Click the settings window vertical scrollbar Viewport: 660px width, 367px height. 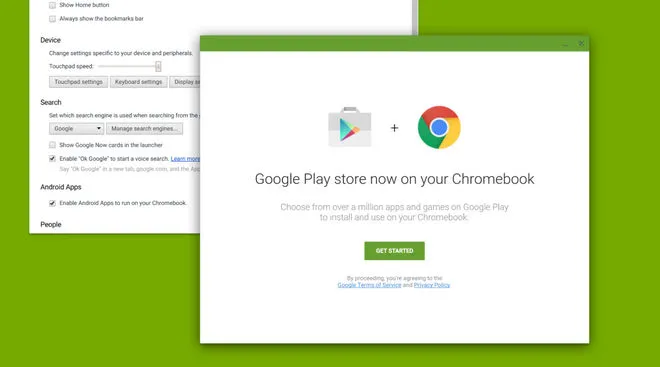[415, 18]
